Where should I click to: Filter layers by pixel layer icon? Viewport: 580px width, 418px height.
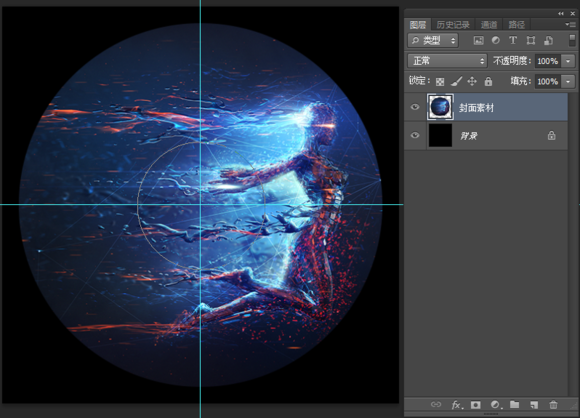coord(478,40)
